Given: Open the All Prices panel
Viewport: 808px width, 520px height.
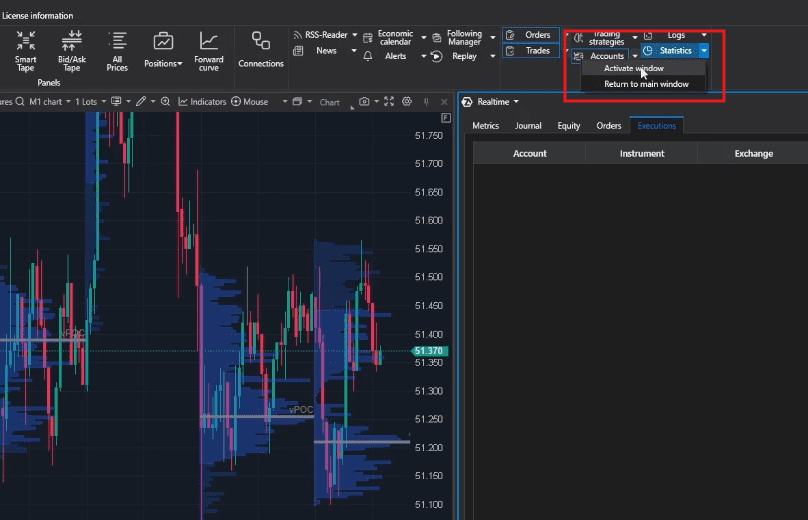Looking at the screenshot, I should [118, 50].
